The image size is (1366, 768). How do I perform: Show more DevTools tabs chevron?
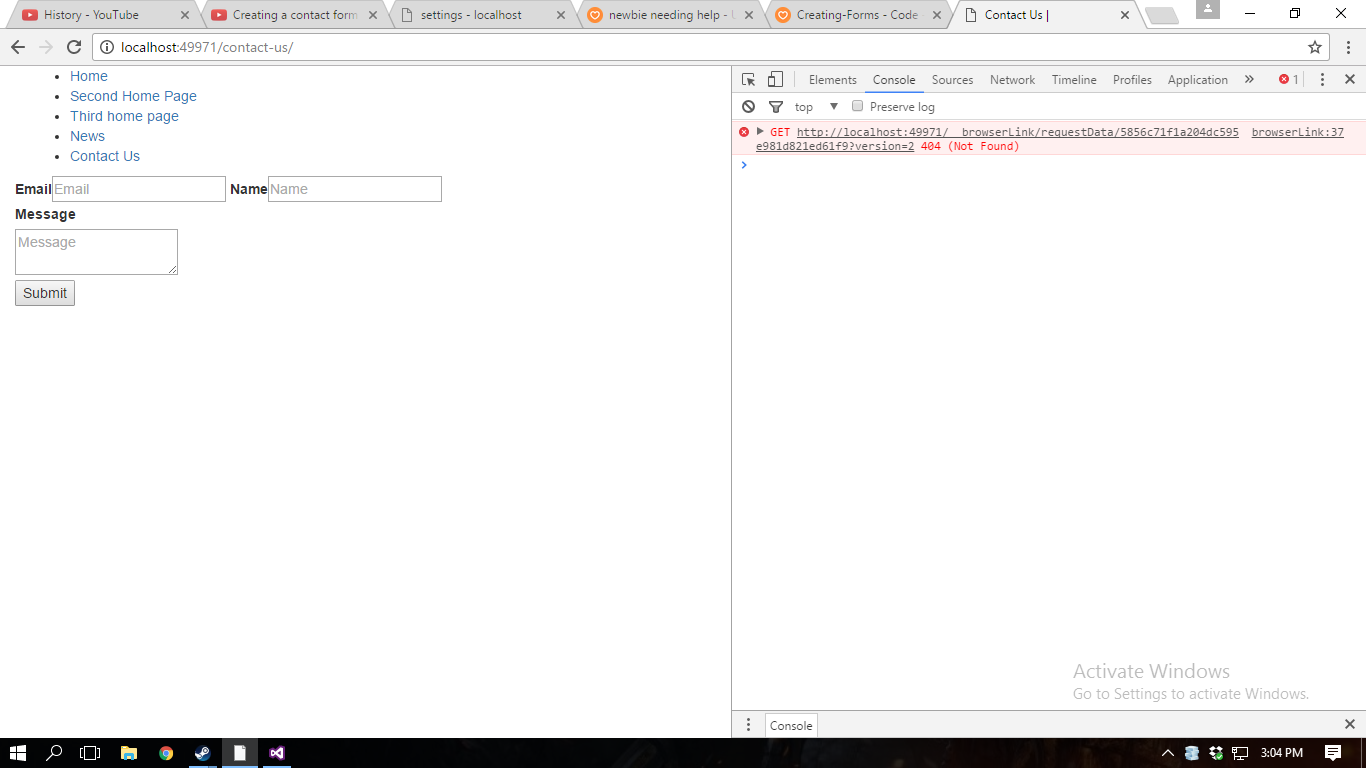coord(1249,80)
